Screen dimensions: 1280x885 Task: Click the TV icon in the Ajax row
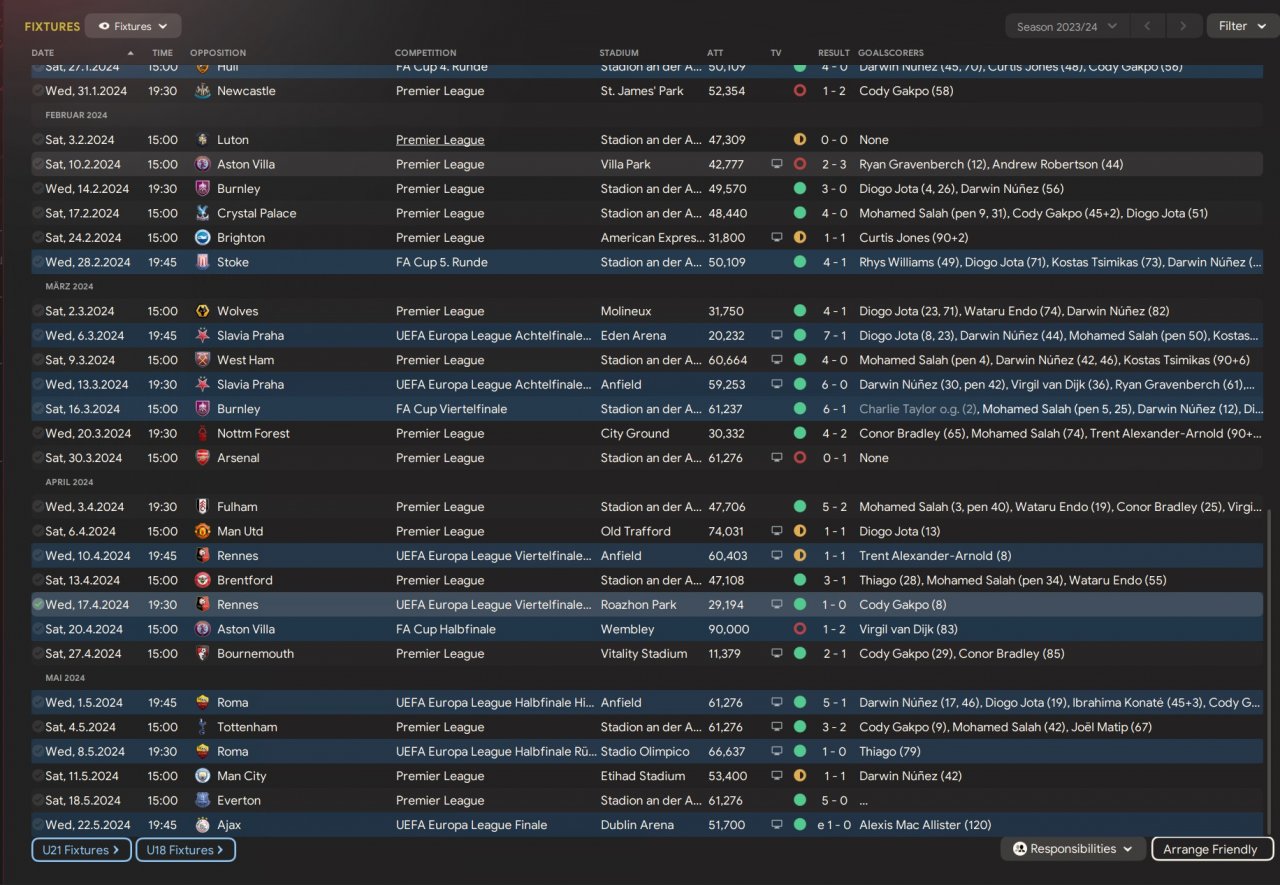[x=777, y=825]
